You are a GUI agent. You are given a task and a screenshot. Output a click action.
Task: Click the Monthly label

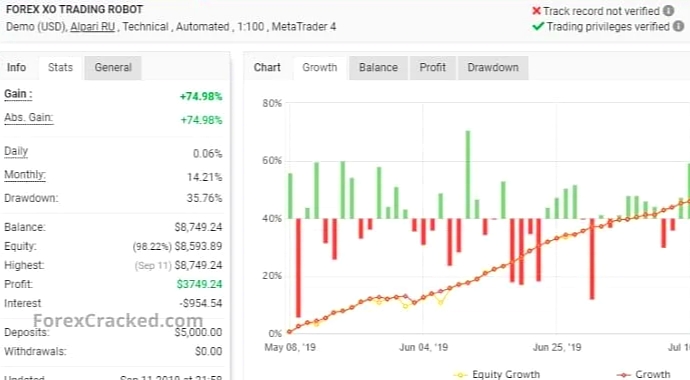click(25, 175)
